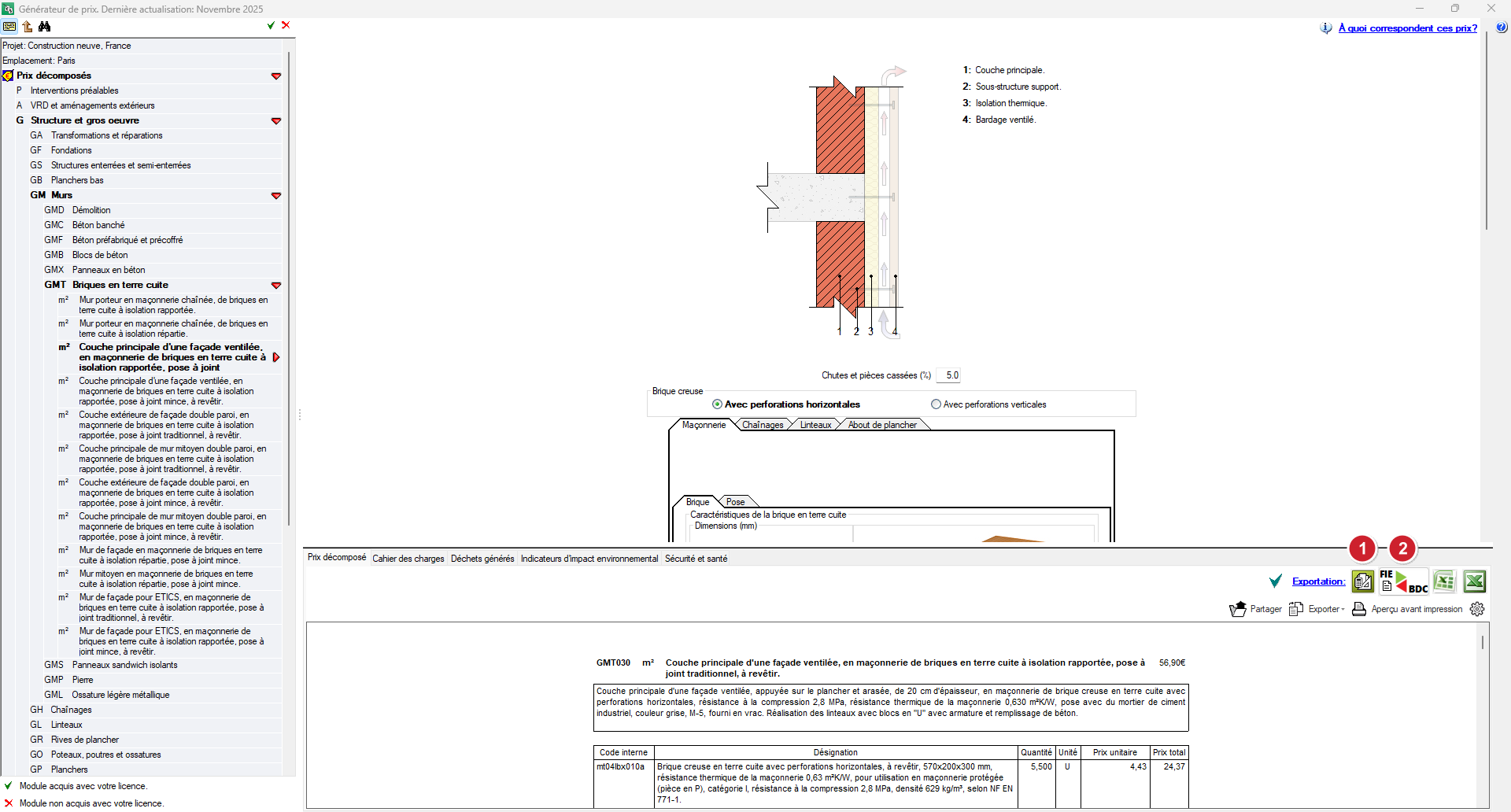Click the dark green Excel export icon
This screenshot has height=812, width=1511.
pyautogui.click(x=1474, y=582)
